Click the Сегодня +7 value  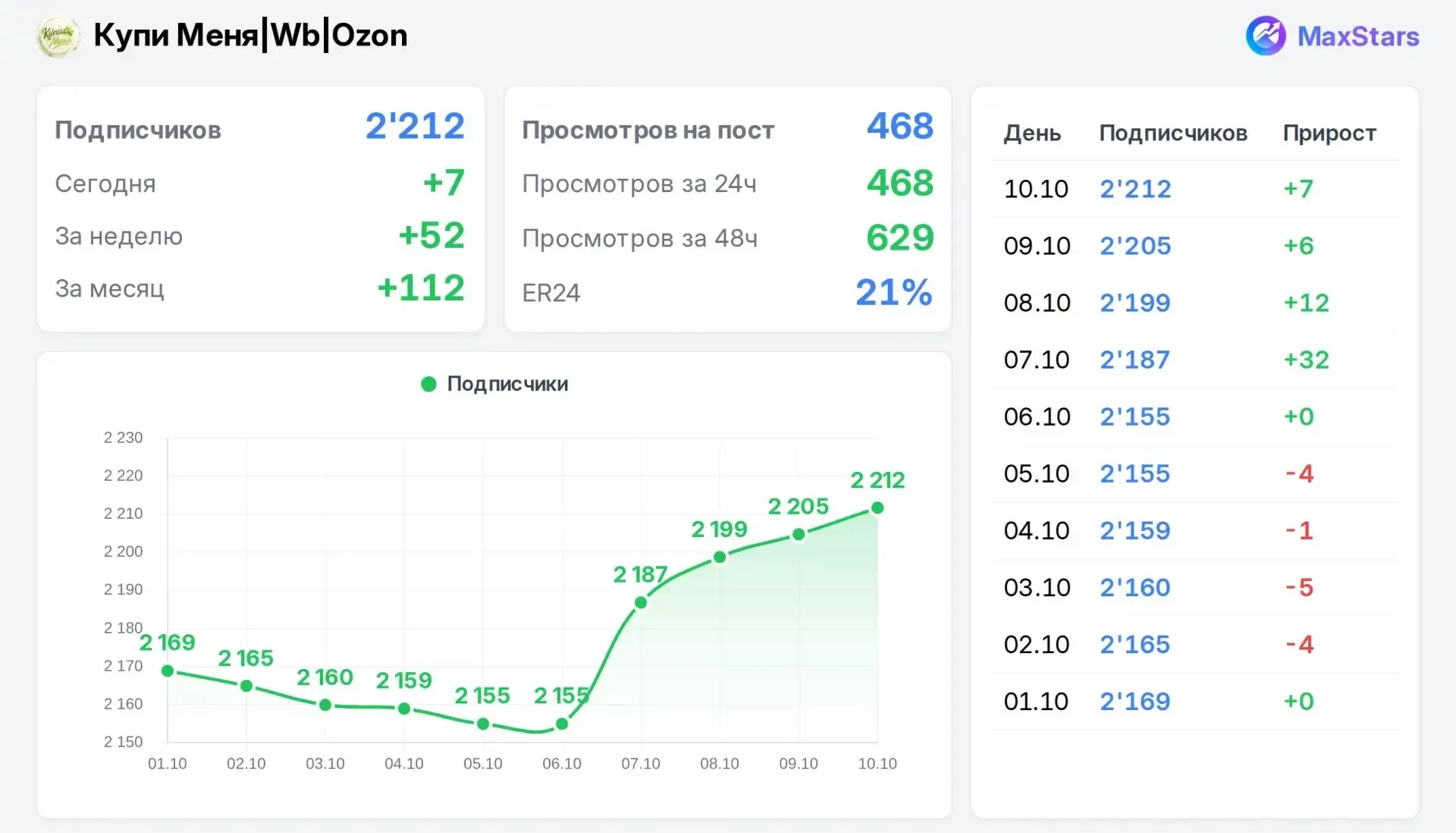[x=444, y=183]
